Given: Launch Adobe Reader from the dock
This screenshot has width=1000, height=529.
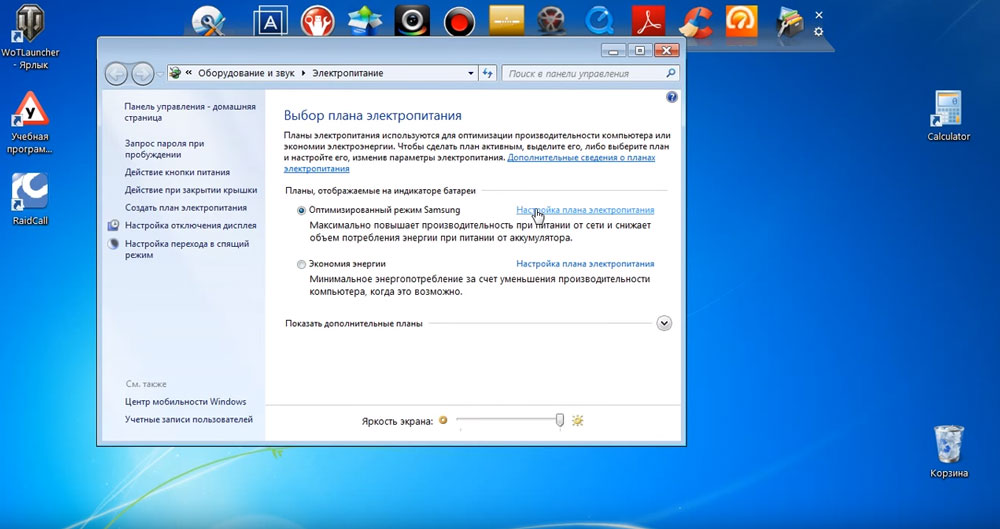Looking at the screenshot, I should click(x=648, y=20).
